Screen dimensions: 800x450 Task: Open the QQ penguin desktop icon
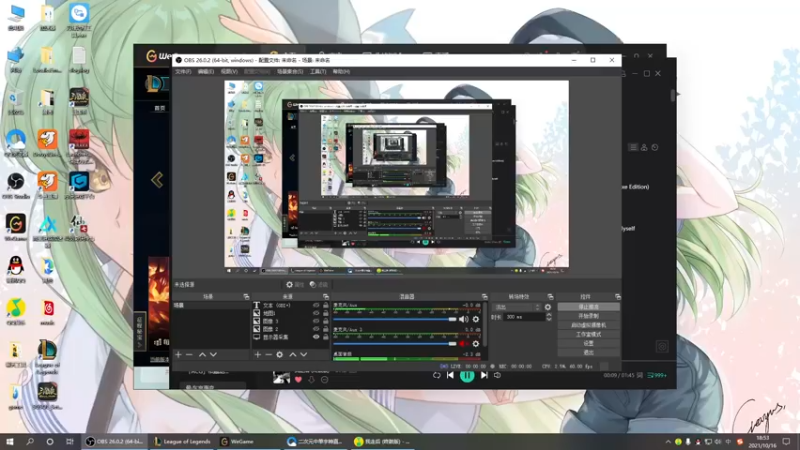[16, 269]
